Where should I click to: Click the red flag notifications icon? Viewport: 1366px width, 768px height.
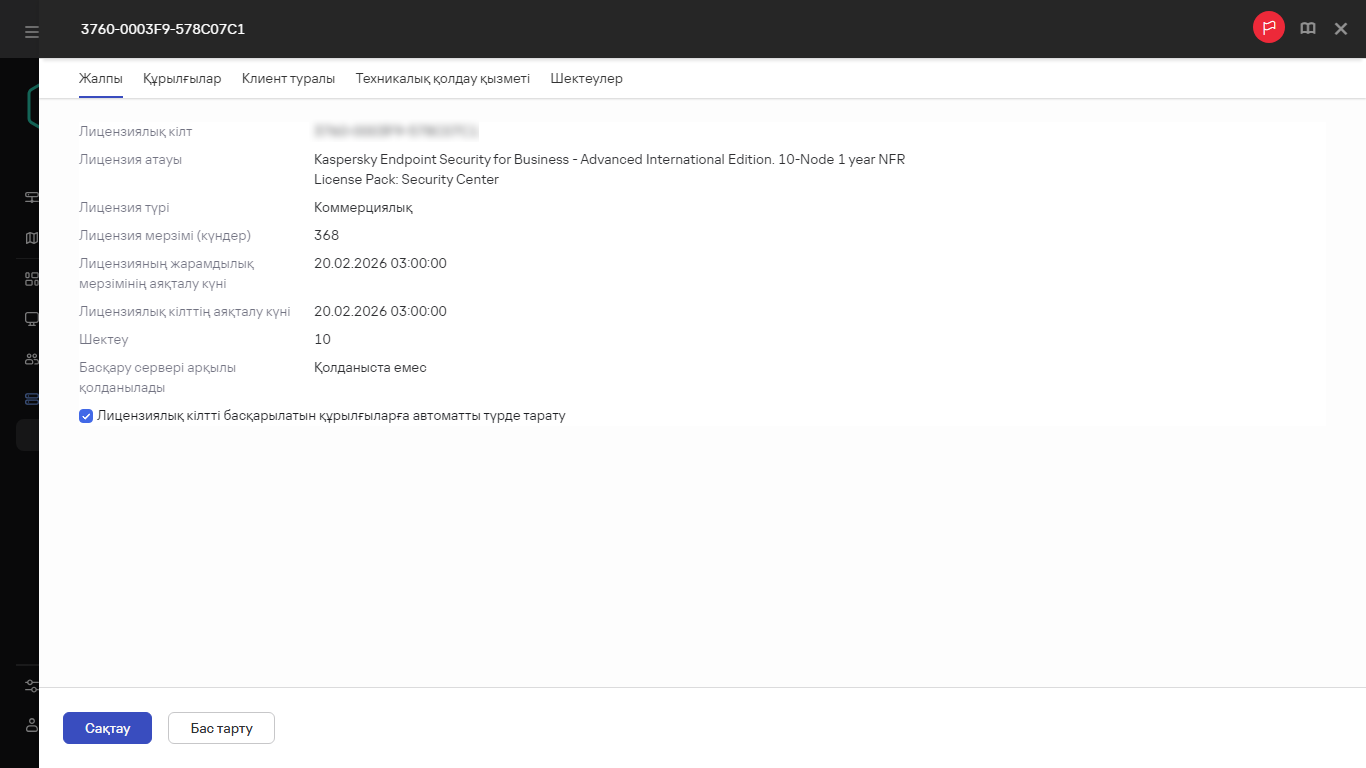1268,28
